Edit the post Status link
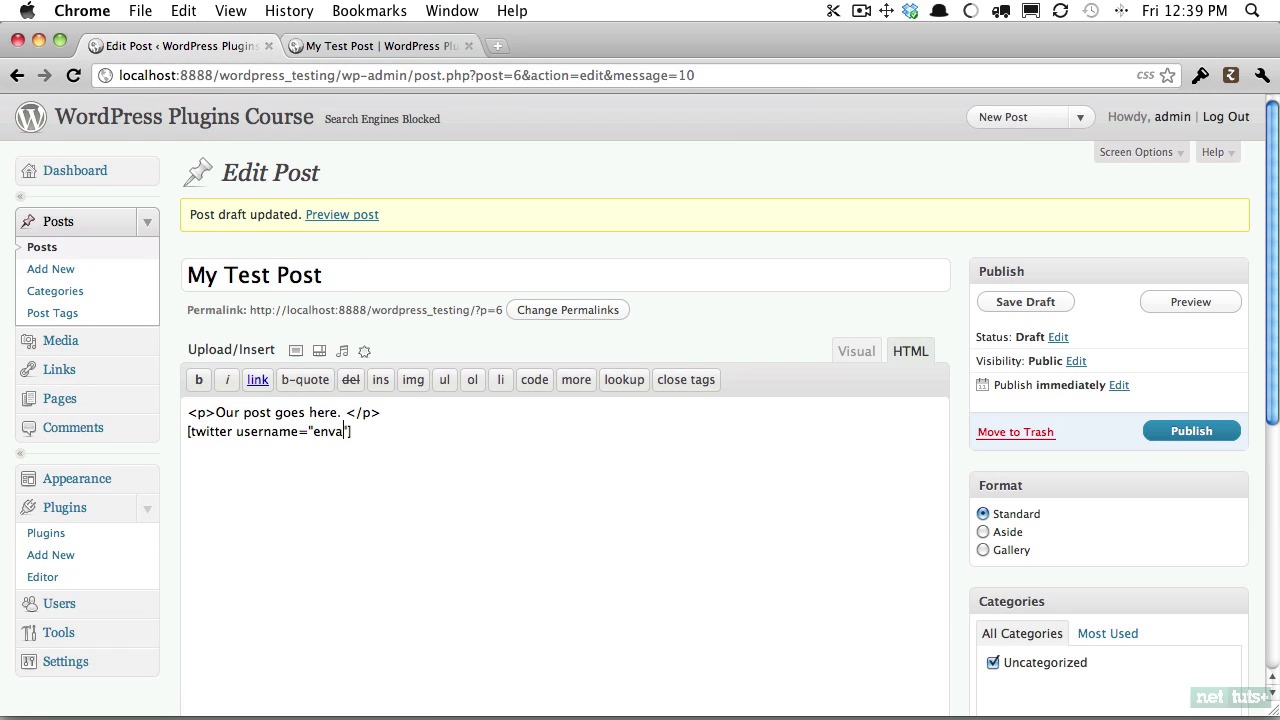 tap(1058, 337)
